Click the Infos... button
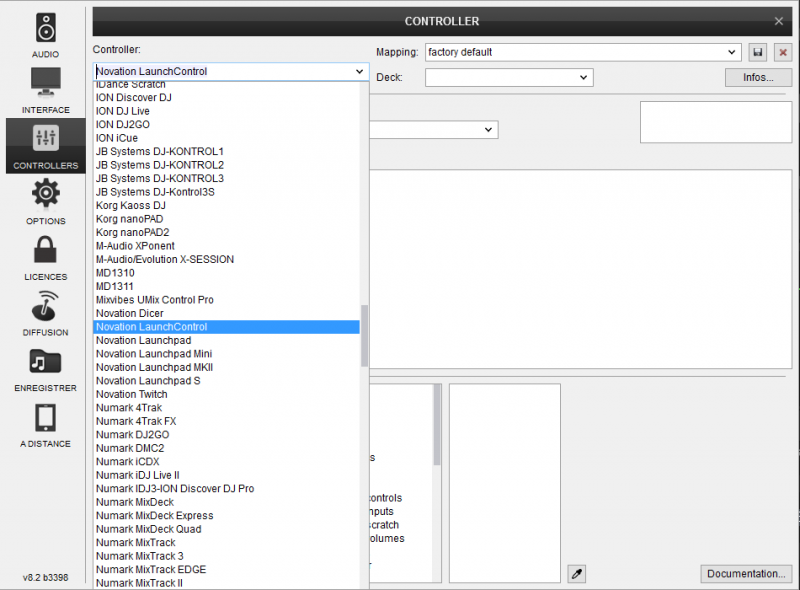Viewport: 800px width, 590px height. [758, 78]
